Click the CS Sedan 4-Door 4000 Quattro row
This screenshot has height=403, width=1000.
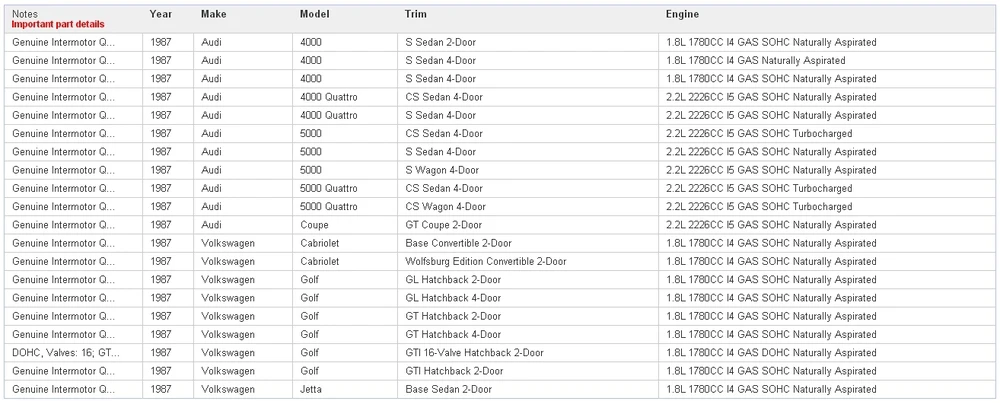pyautogui.click(x=500, y=97)
